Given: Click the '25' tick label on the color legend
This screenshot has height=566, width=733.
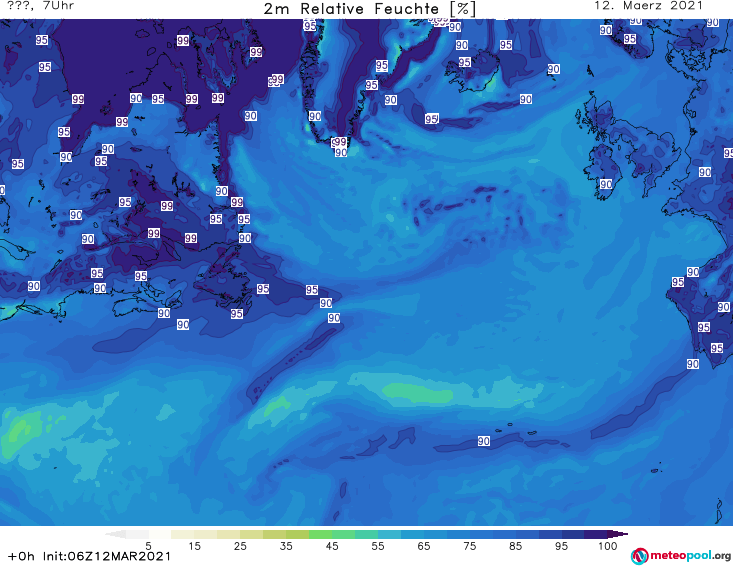Looking at the screenshot, I should 240,546.
